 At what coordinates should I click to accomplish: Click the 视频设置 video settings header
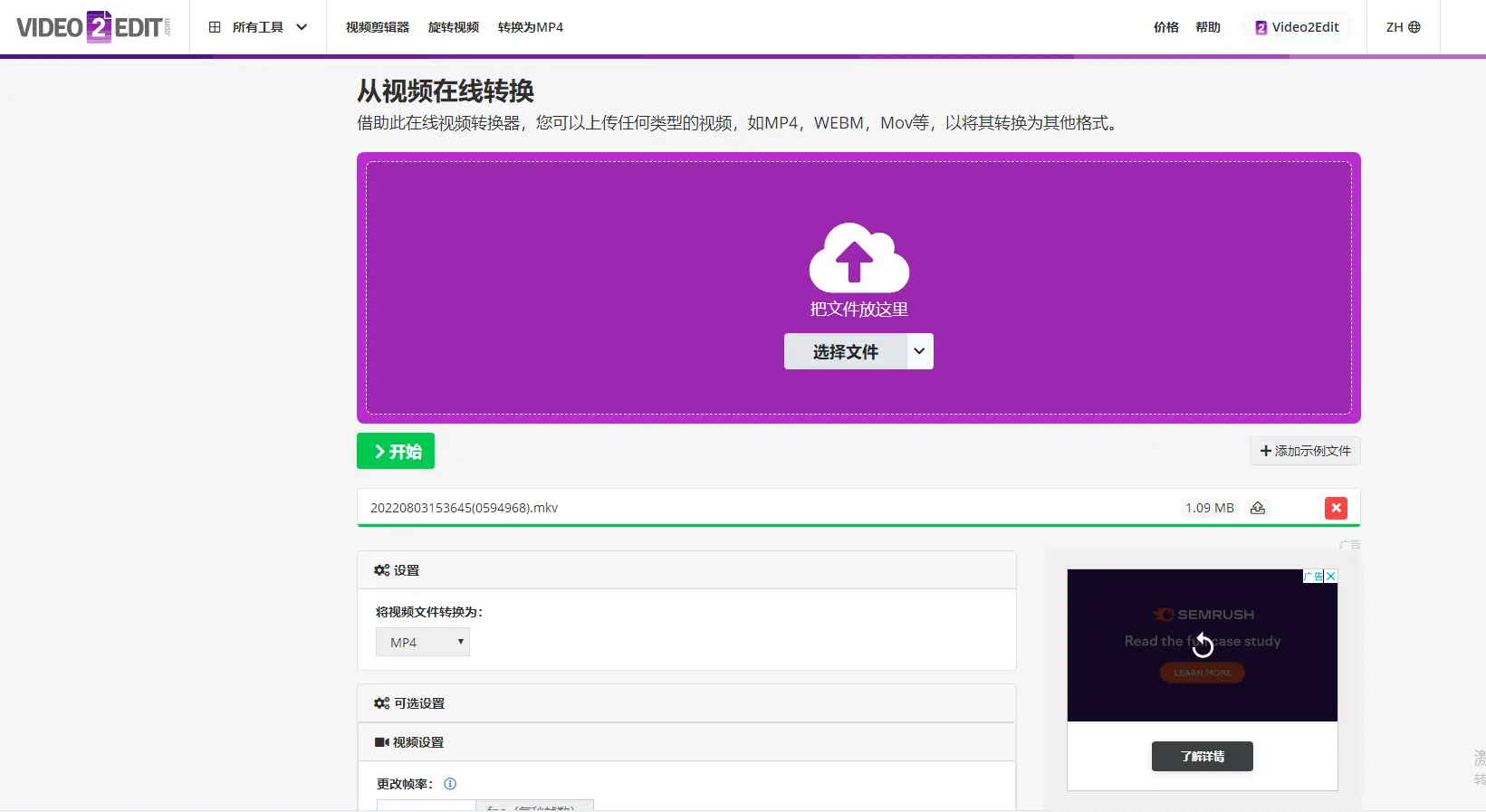686,742
